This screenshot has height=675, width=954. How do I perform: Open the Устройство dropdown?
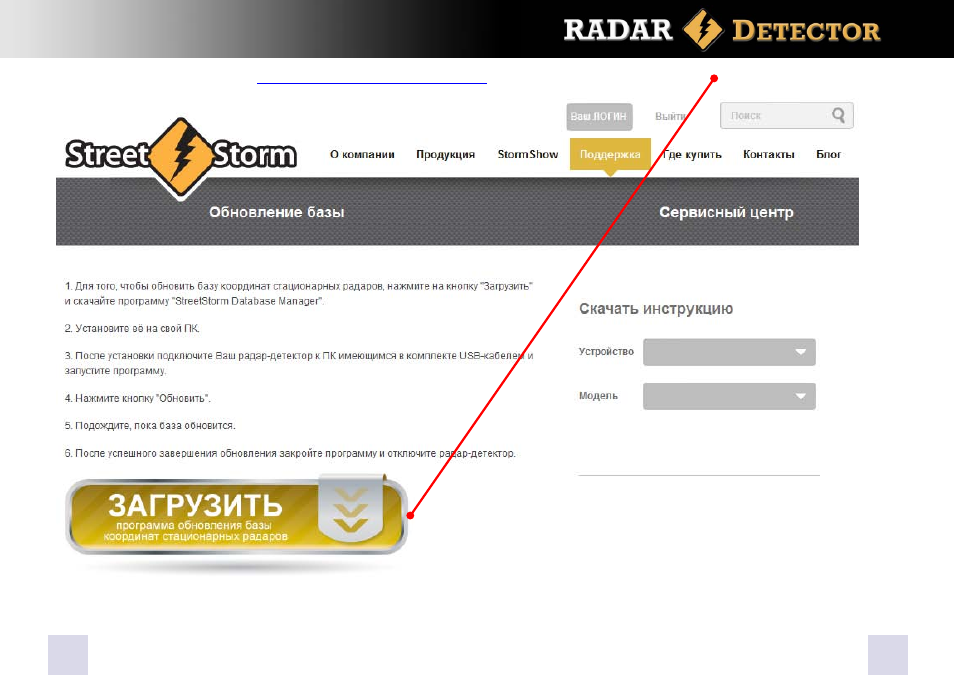pos(729,352)
